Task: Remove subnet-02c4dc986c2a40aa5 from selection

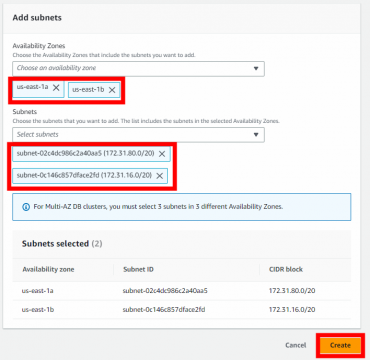Action: click(x=162, y=154)
